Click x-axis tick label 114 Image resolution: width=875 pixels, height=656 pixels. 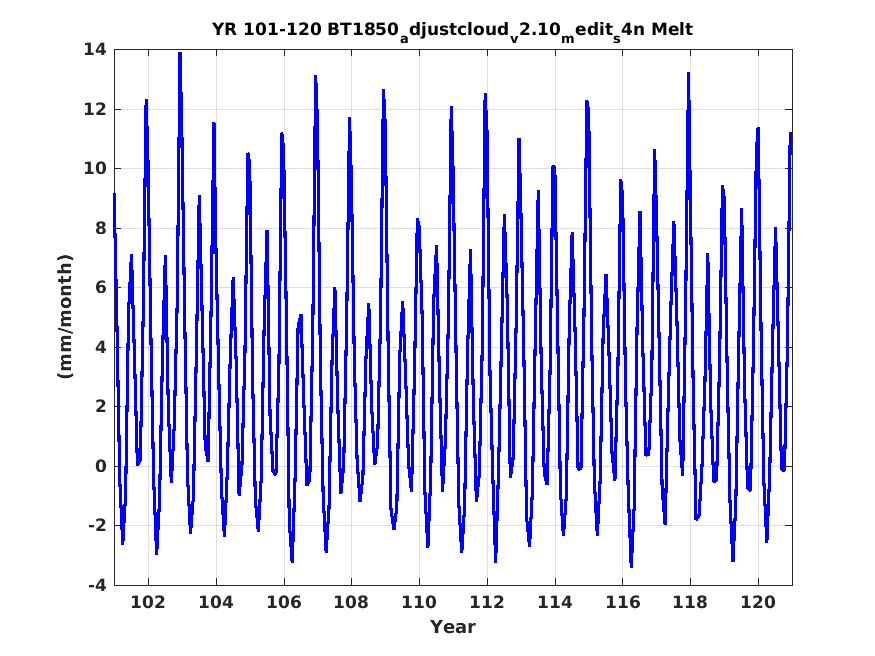pos(555,602)
